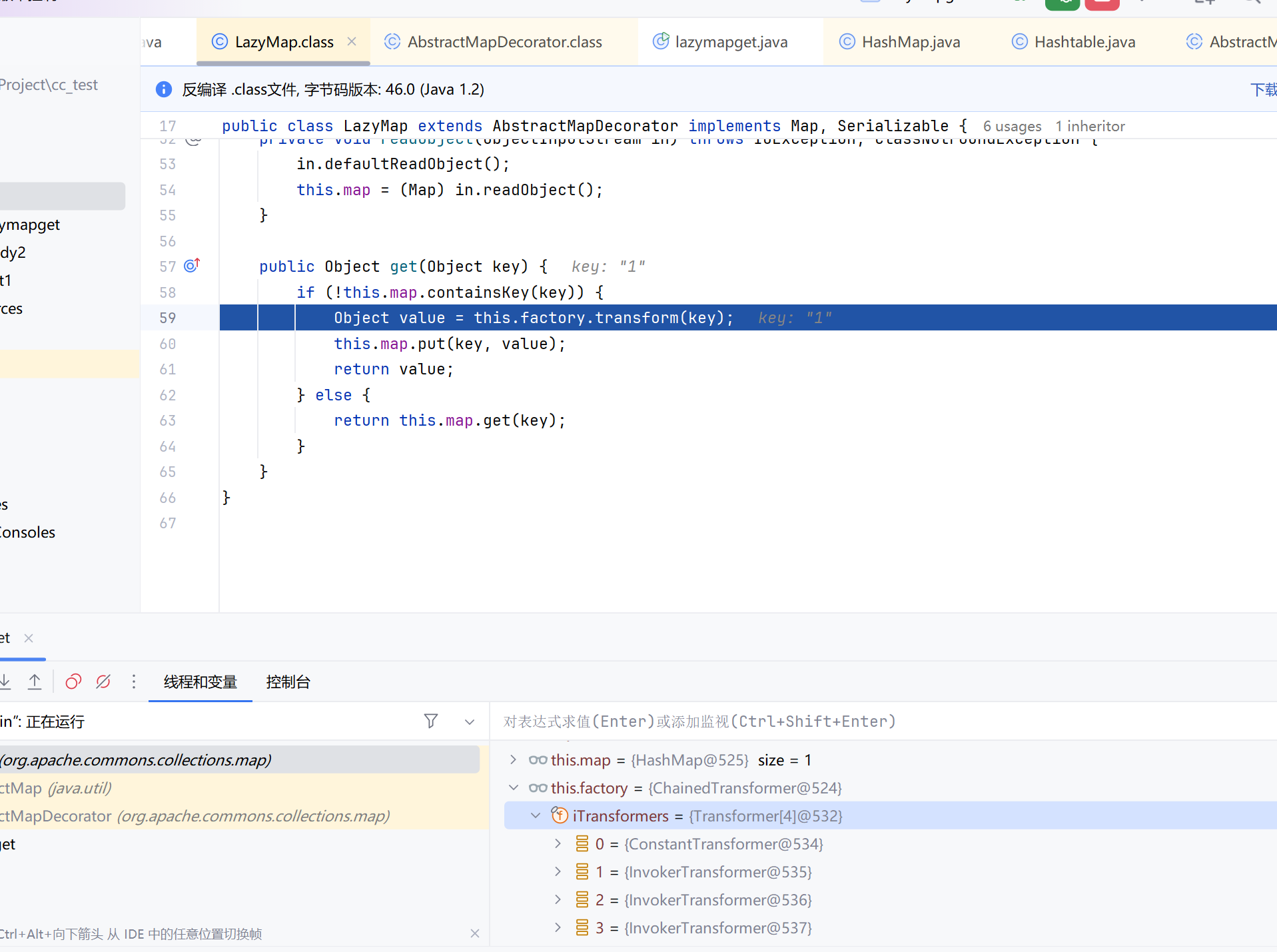
Task: Select Consoles item in project tree
Action: 27,532
